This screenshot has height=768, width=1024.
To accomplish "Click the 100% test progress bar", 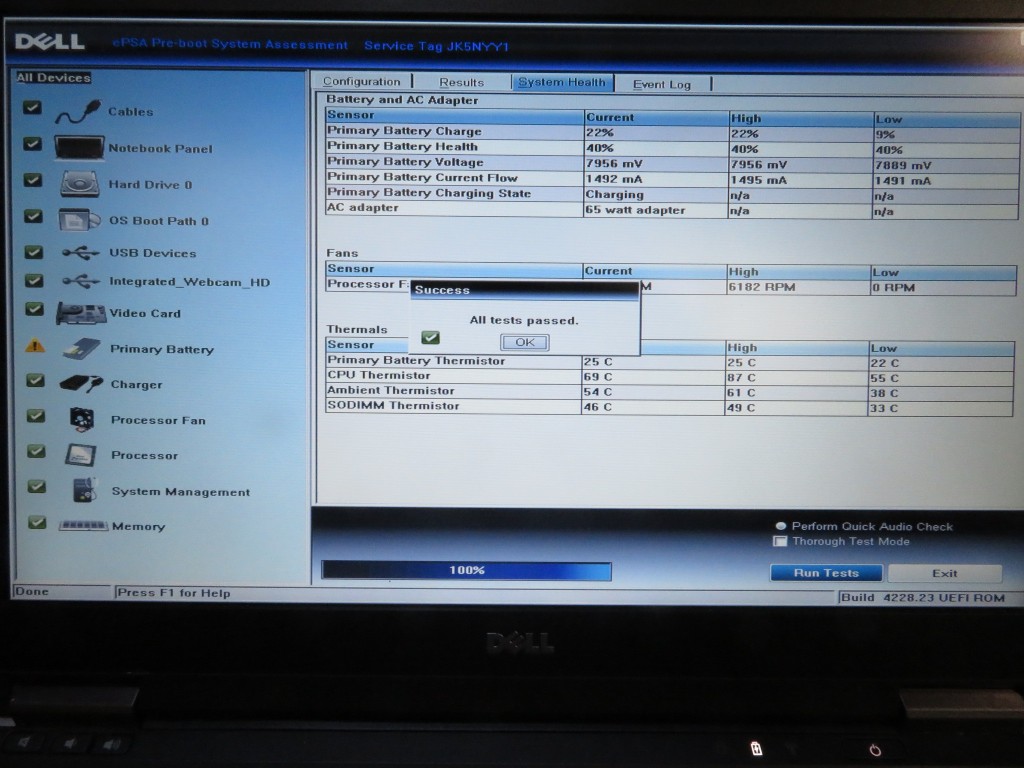I will tap(467, 570).
